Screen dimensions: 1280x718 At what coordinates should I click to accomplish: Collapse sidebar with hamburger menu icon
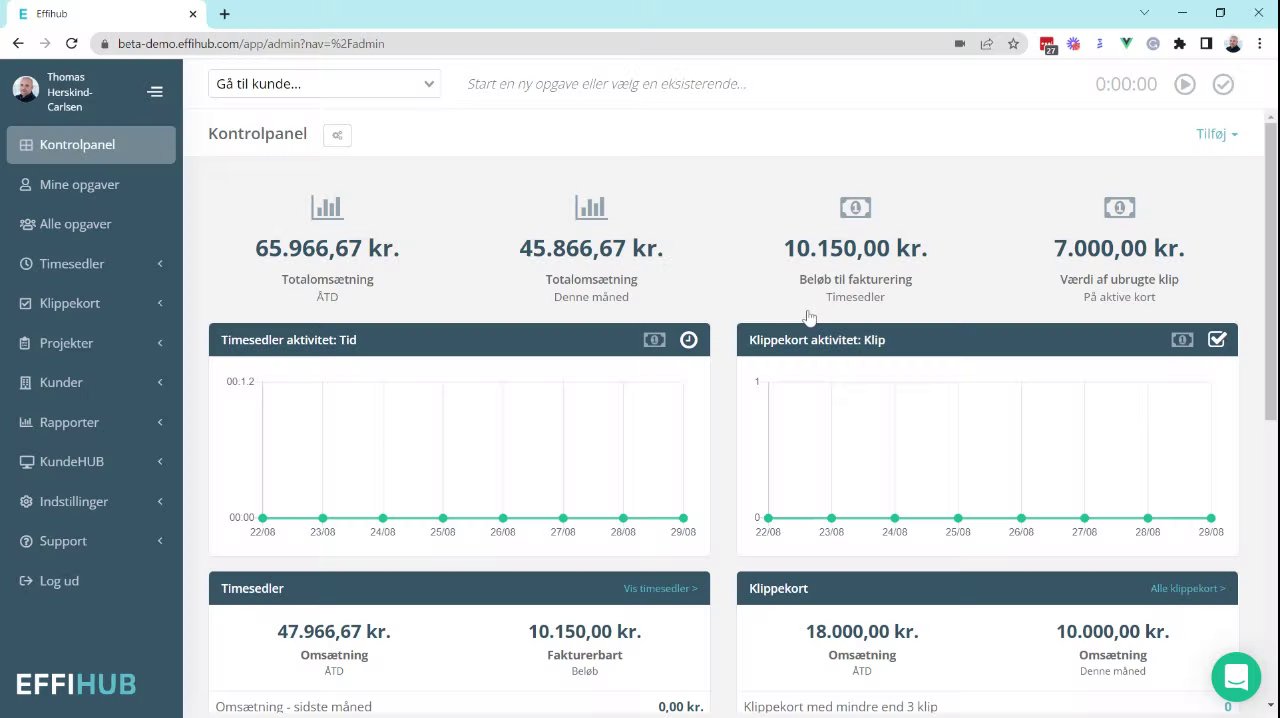pos(155,92)
